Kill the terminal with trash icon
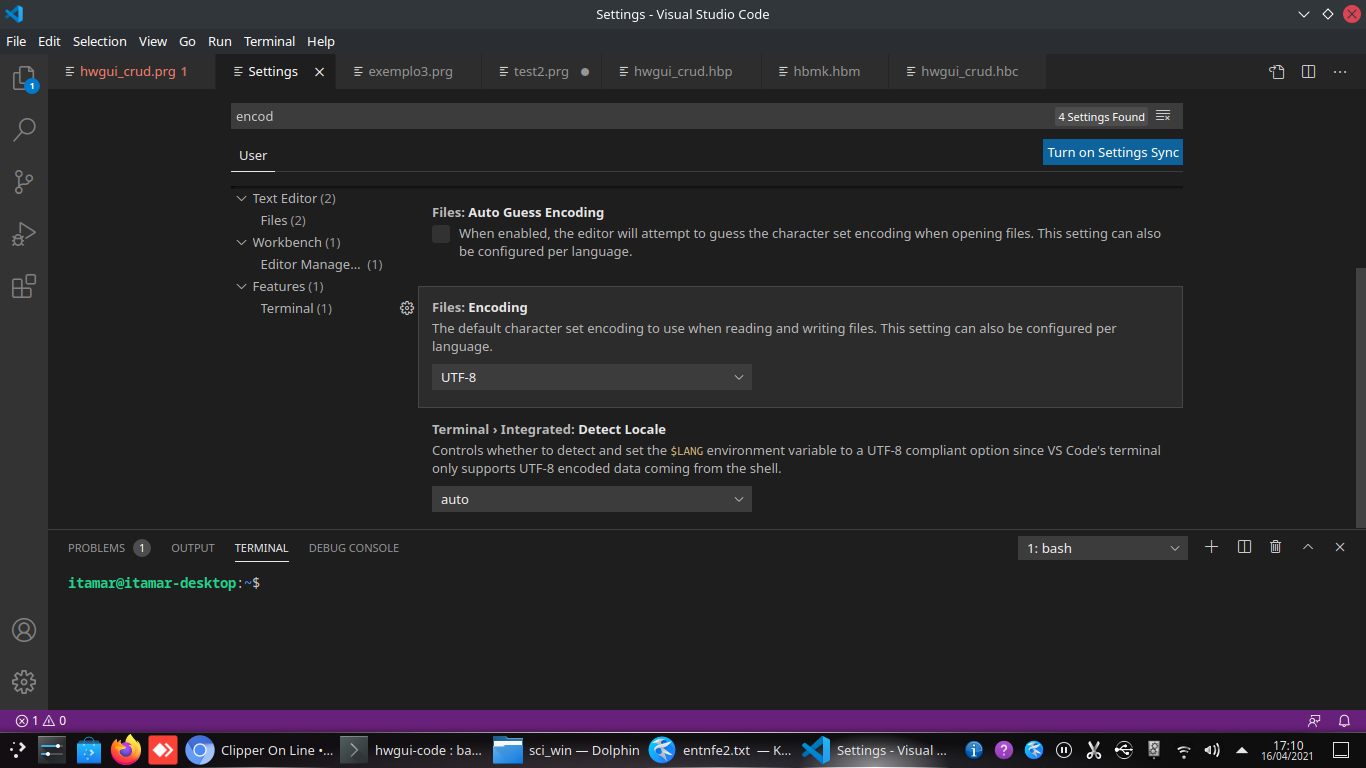1366x768 pixels. (1275, 547)
